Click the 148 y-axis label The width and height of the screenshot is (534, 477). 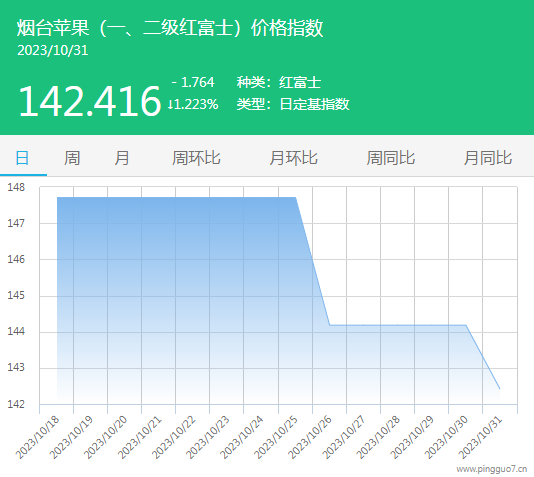pos(16,187)
